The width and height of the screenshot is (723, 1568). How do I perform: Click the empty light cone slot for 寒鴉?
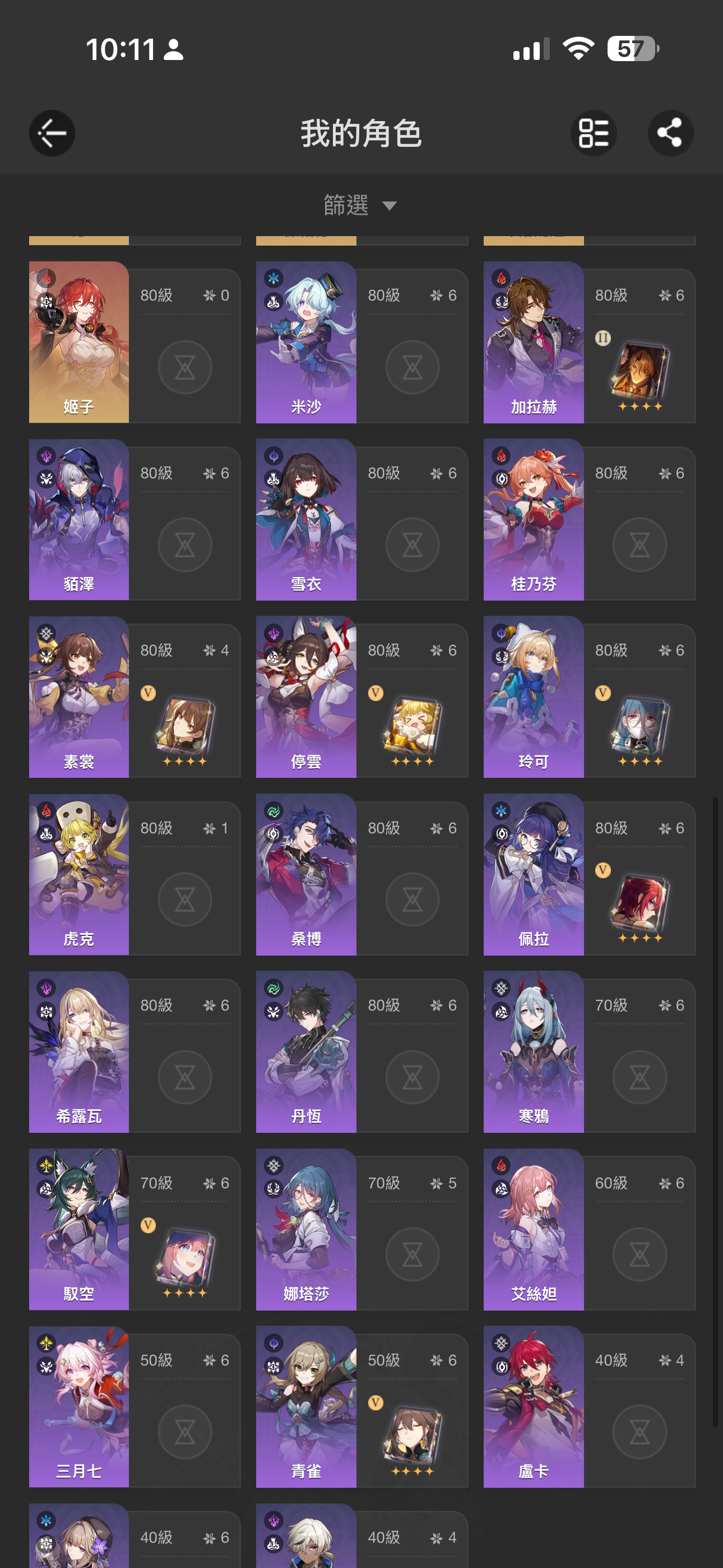point(639,1077)
